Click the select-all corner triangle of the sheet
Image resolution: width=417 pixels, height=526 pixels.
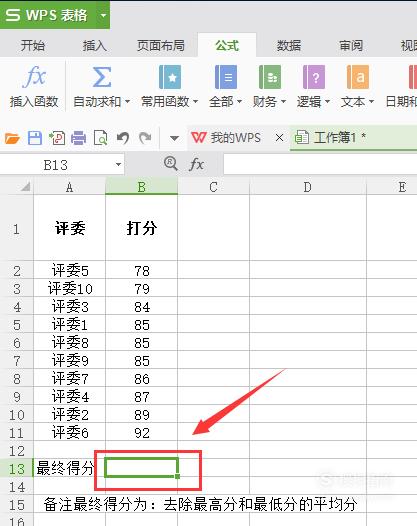[25, 187]
